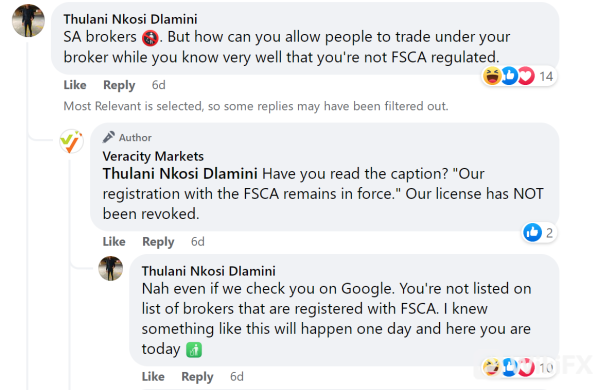View reactions on the last reply showing 10
This screenshot has height=390, width=598.
point(519,367)
